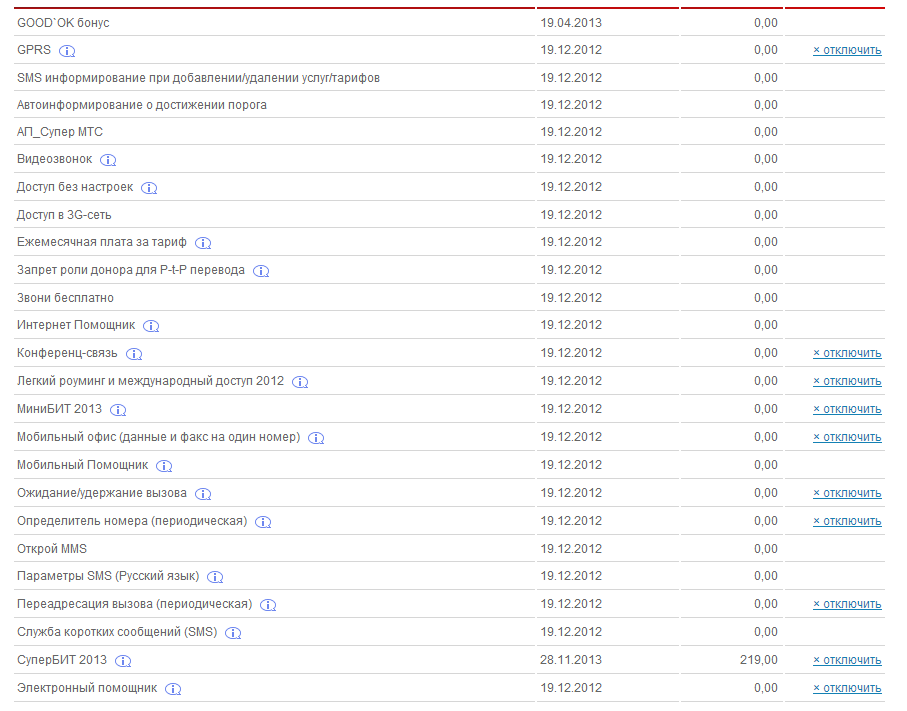907x711 pixels.
Task: Open info icon beside Конференц-связь
Action: pyautogui.click(x=134, y=353)
